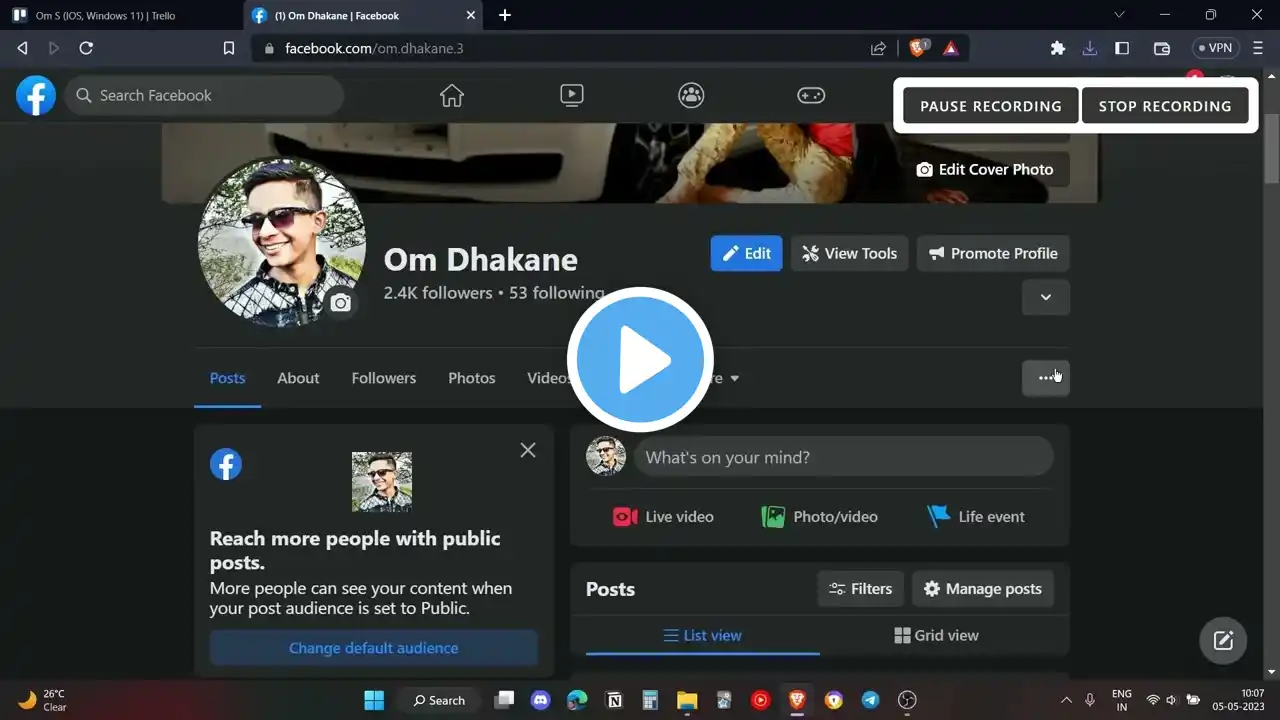Switch posts to List view
Image resolution: width=1280 pixels, height=720 pixels.
click(x=703, y=635)
